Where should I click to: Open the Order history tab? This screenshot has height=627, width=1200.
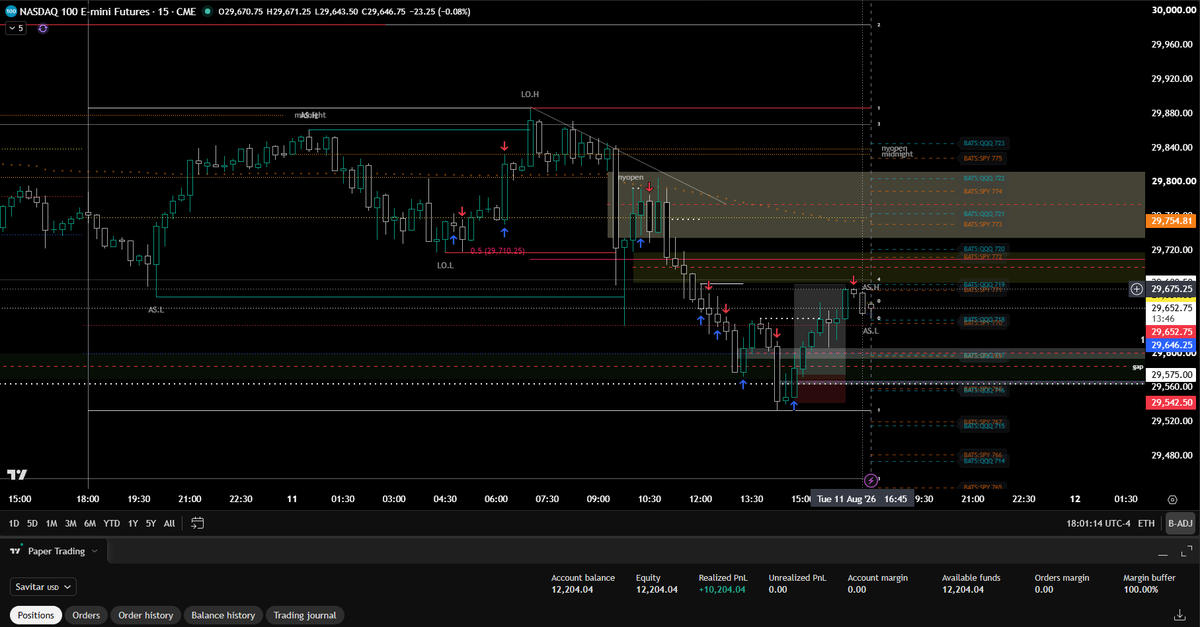[145, 615]
